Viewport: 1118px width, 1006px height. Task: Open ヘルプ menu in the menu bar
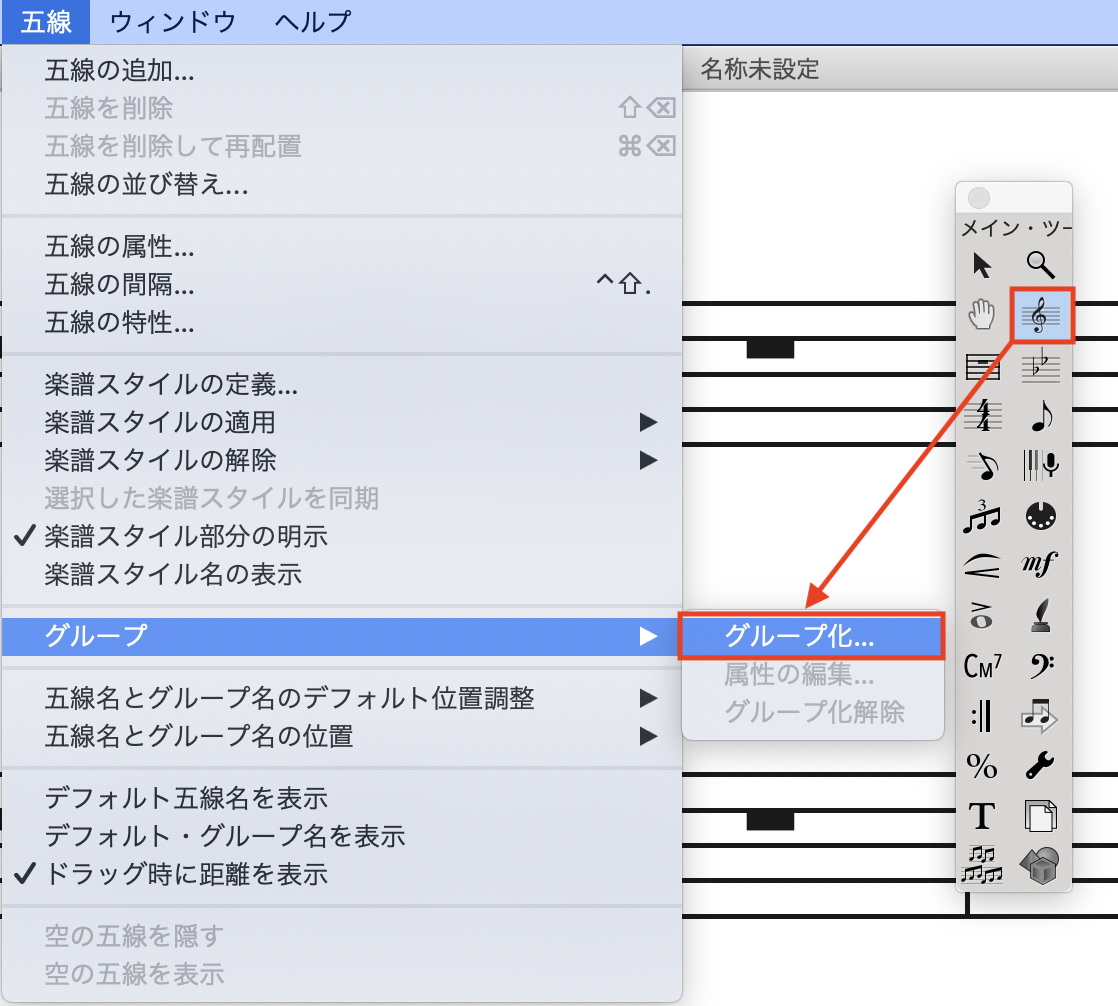(x=313, y=21)
